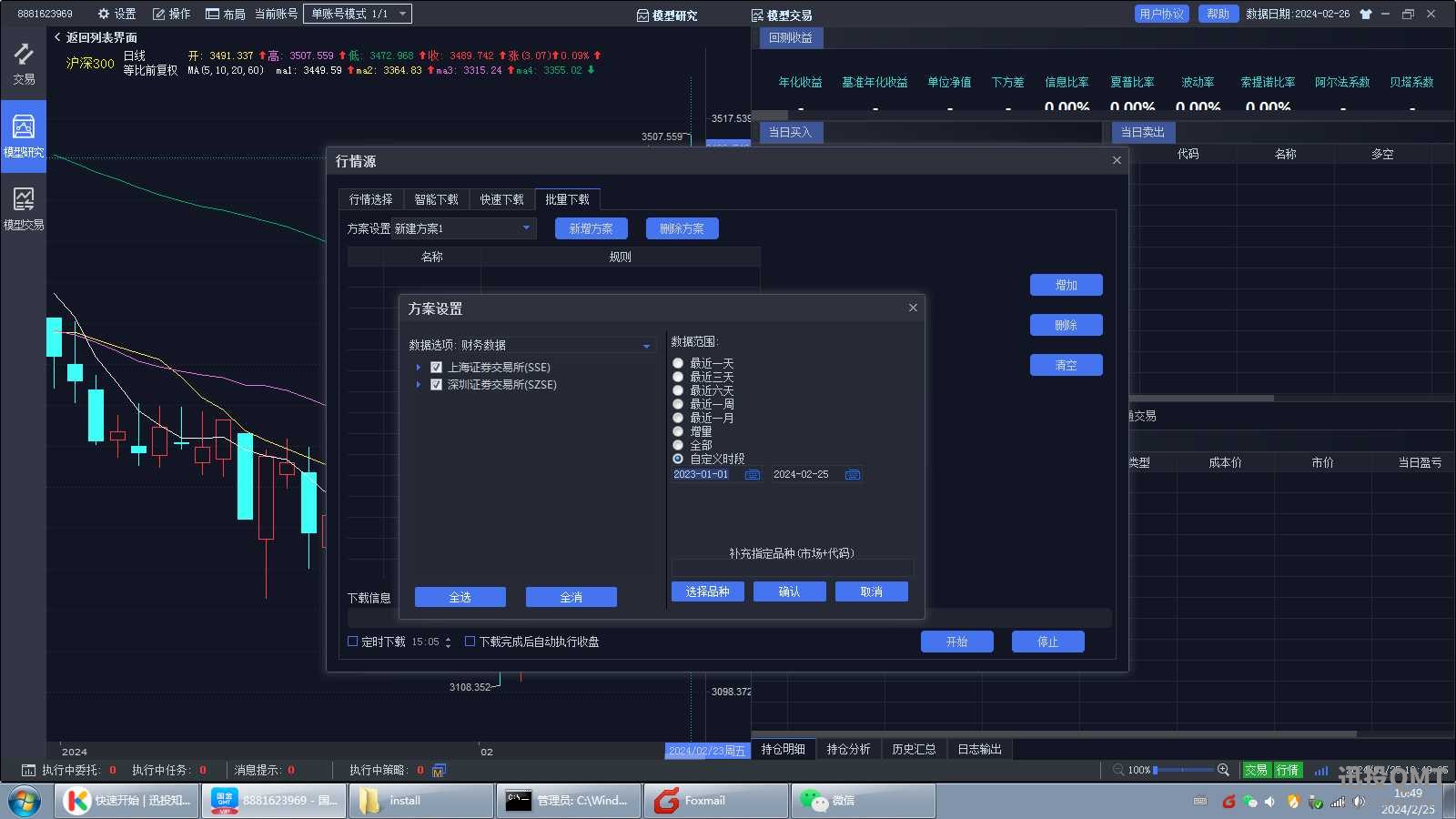Open start date calendar picker icon
1456x819 pixels.
[x=752, y=474]
